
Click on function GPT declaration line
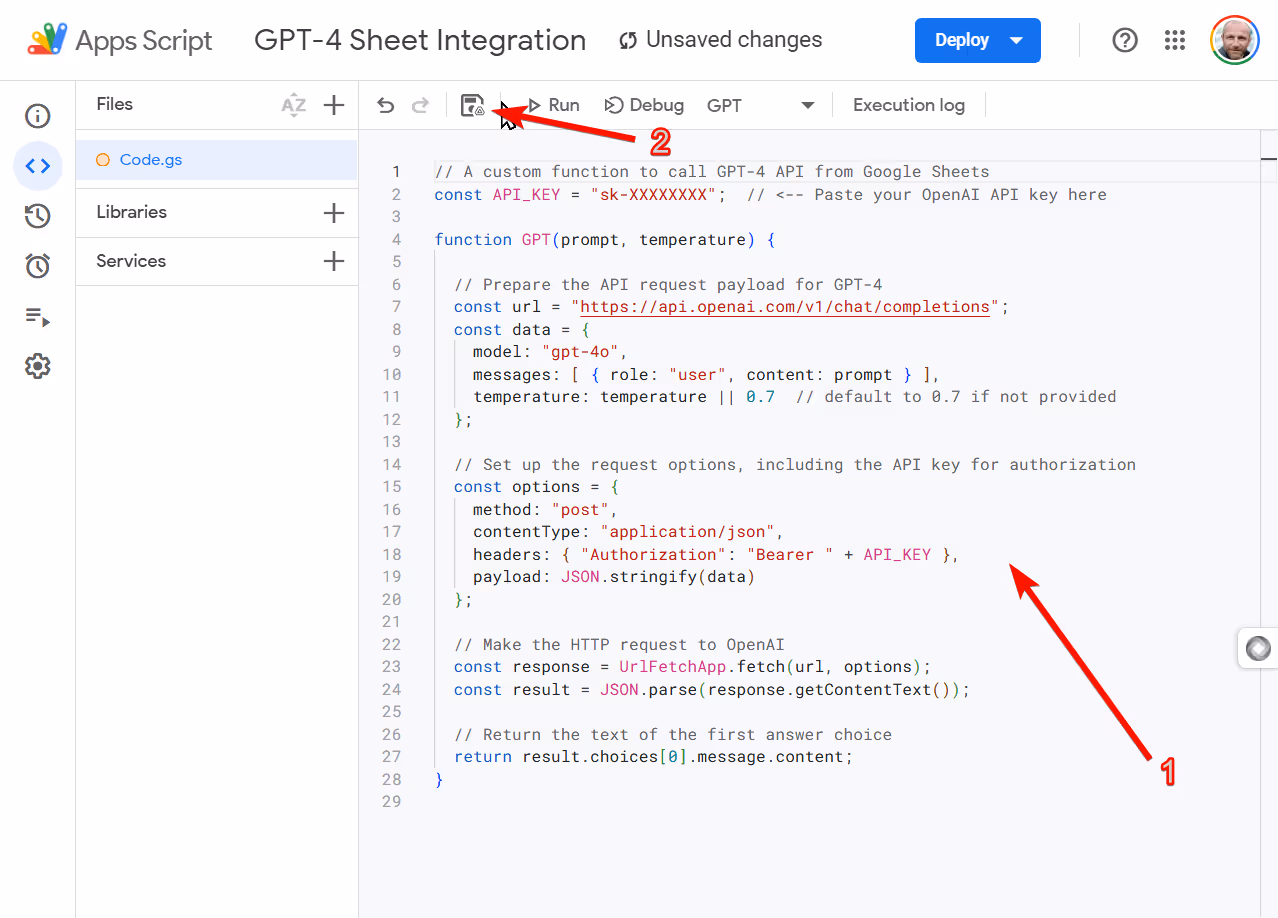[x=605, y=240]
